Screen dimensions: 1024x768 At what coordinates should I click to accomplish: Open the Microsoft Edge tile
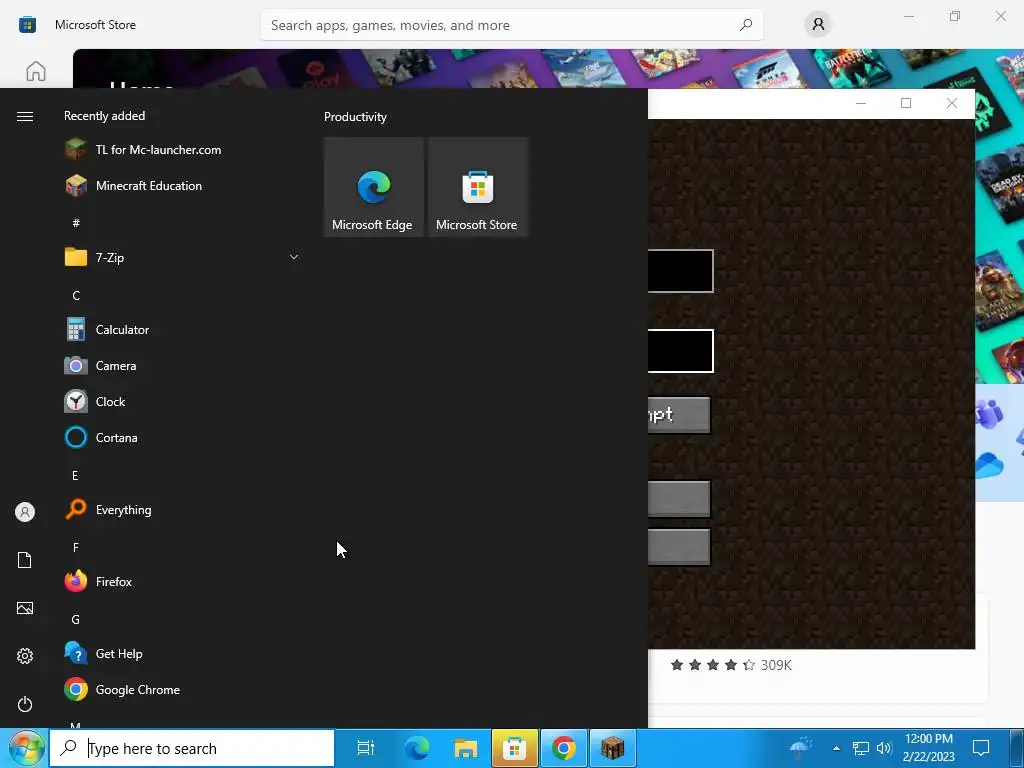coord(374,187)
